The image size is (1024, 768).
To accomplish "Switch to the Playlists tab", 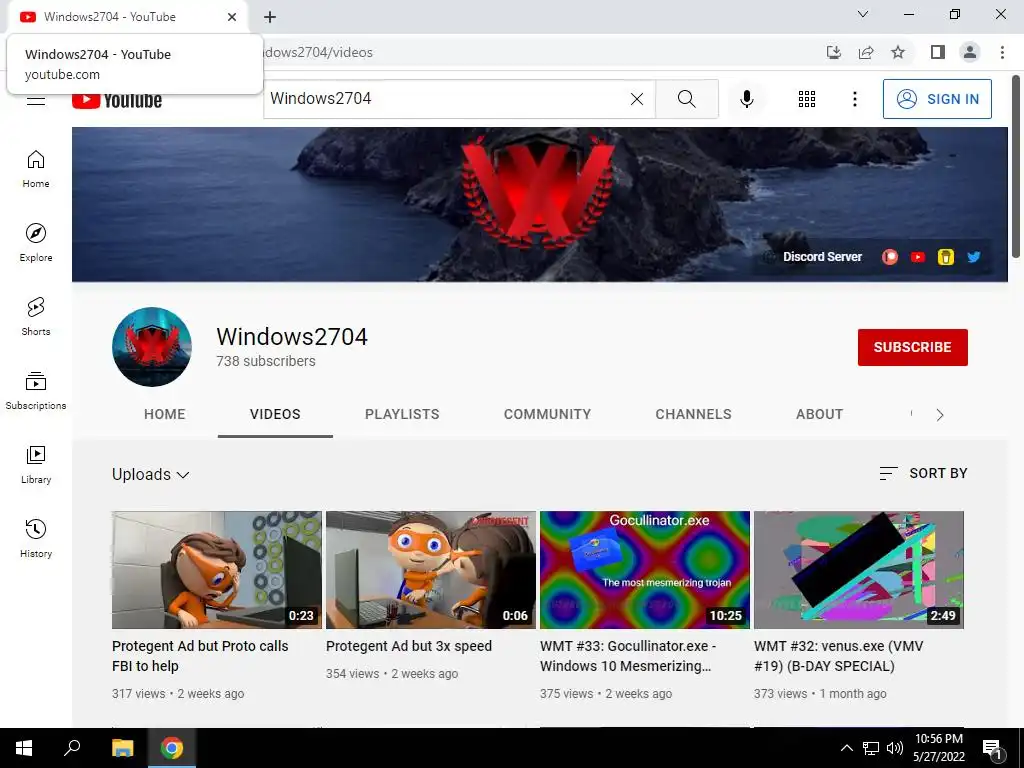I will coord(402,414).
